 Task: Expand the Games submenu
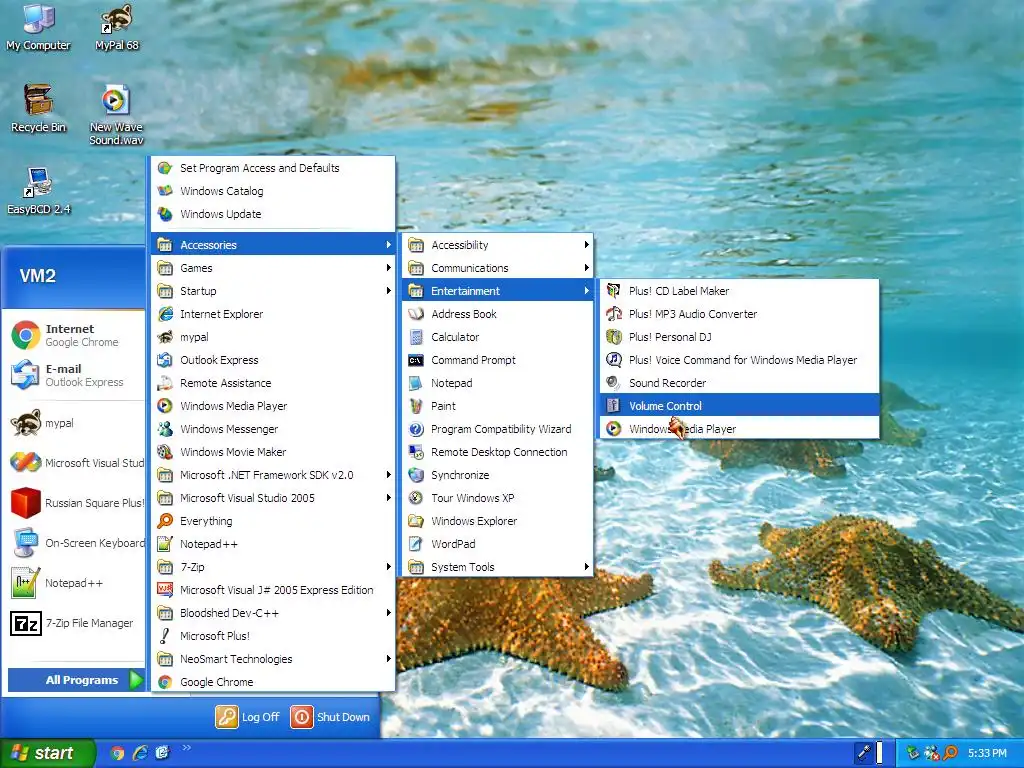point(273,268)
